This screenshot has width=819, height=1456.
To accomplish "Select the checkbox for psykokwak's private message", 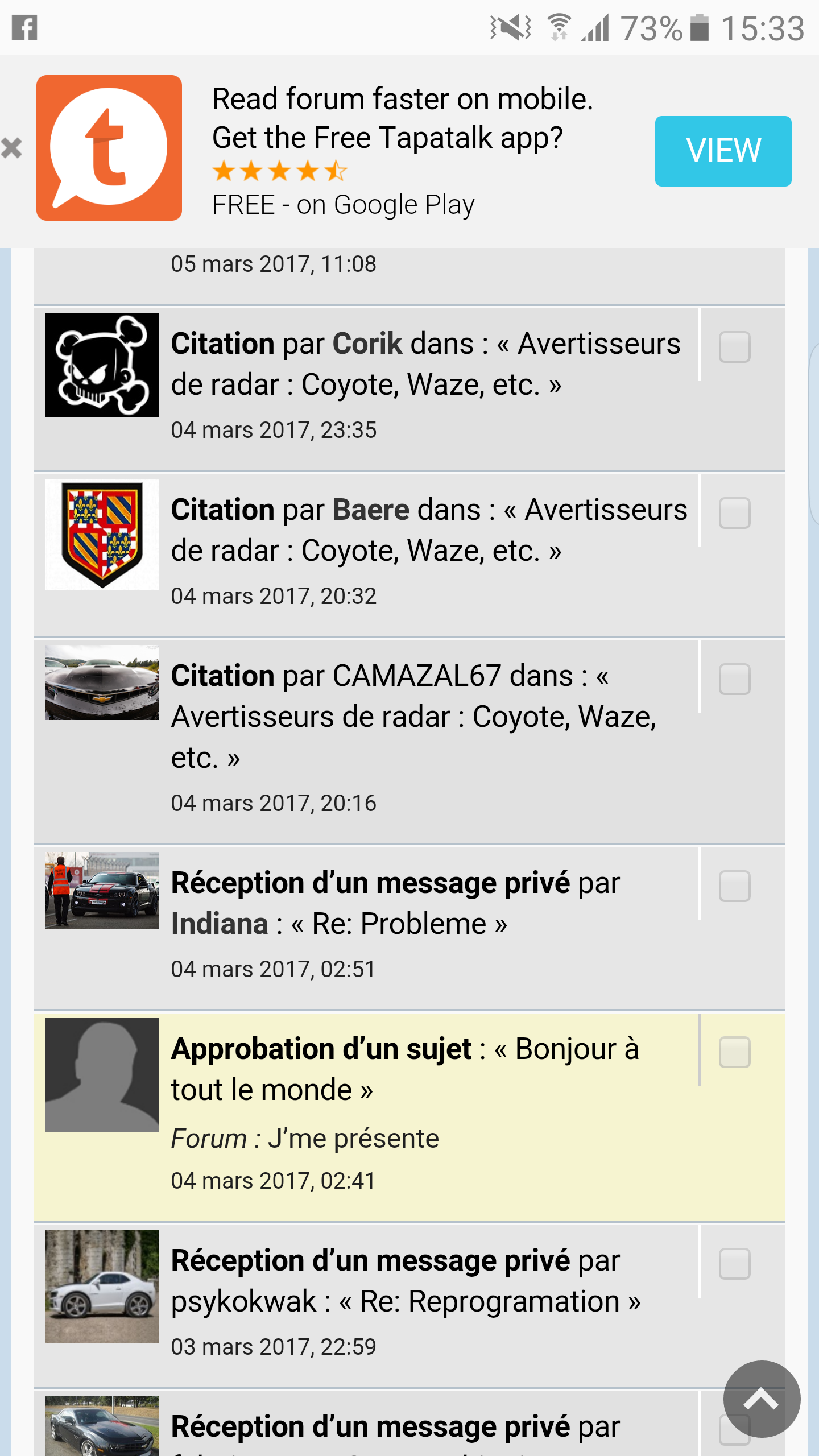I will click(734, 1264).
